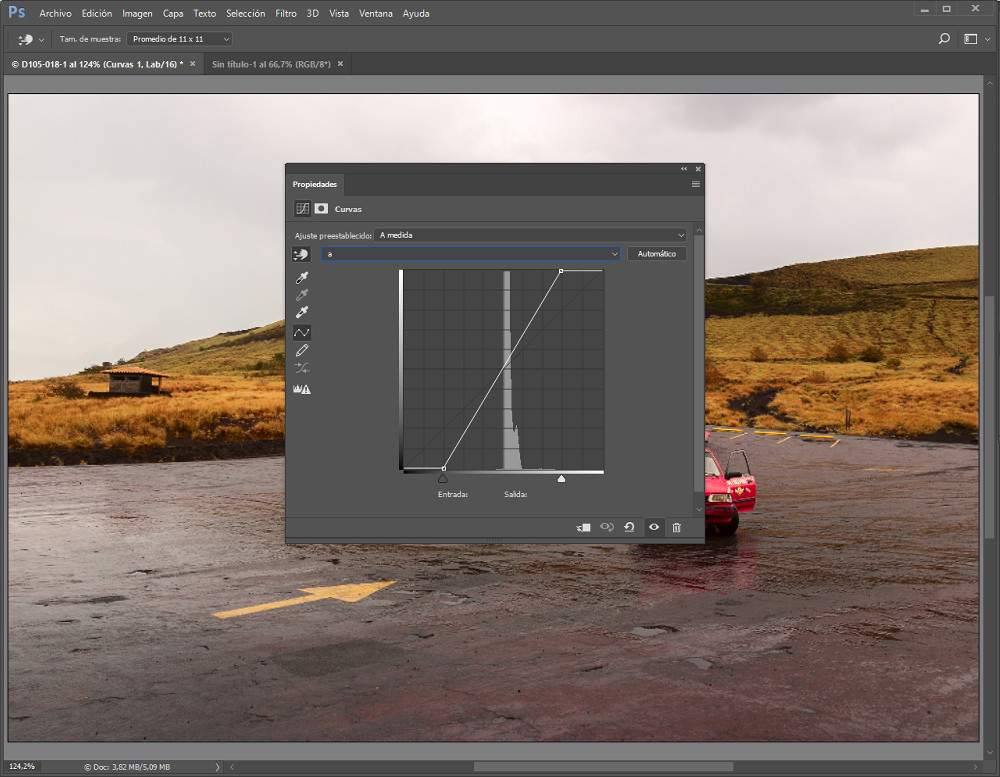
Task: Toggle Curves layer visibility eye icon
Action: click(654, 527)
